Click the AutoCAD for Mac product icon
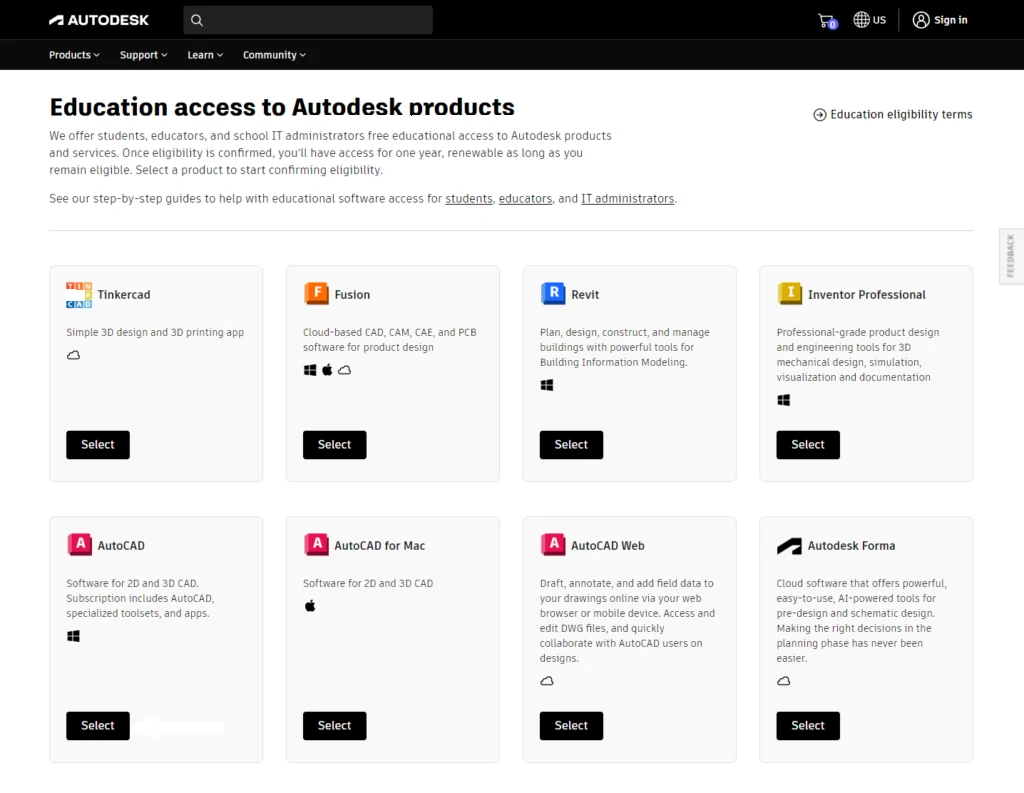This screenshot has height=793, width=1024. [316, 544]
